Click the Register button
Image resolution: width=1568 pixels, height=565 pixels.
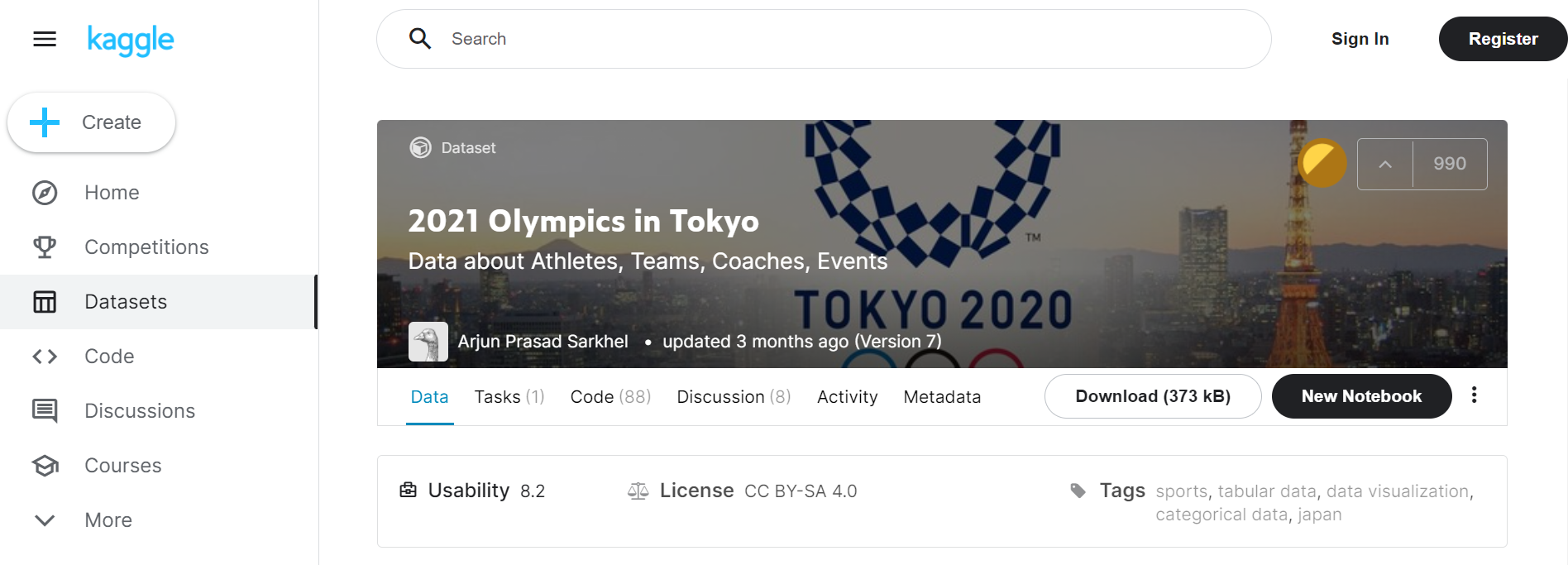[1503, 38]
